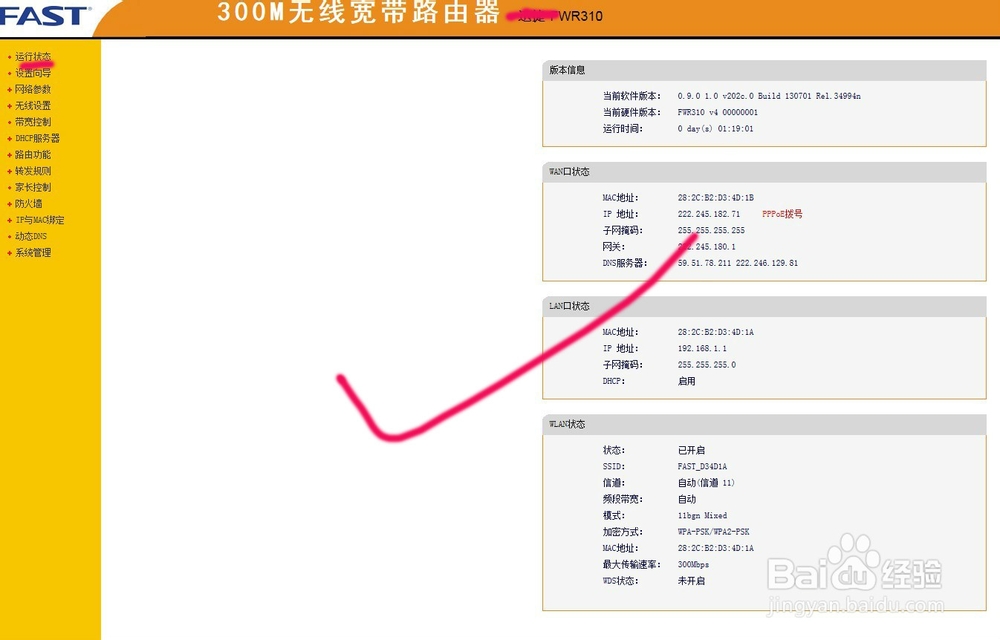1000x640 pixels.
Task: Expand 带宽控制 menu
Action: pyautogui.click(x=33, y=122)
